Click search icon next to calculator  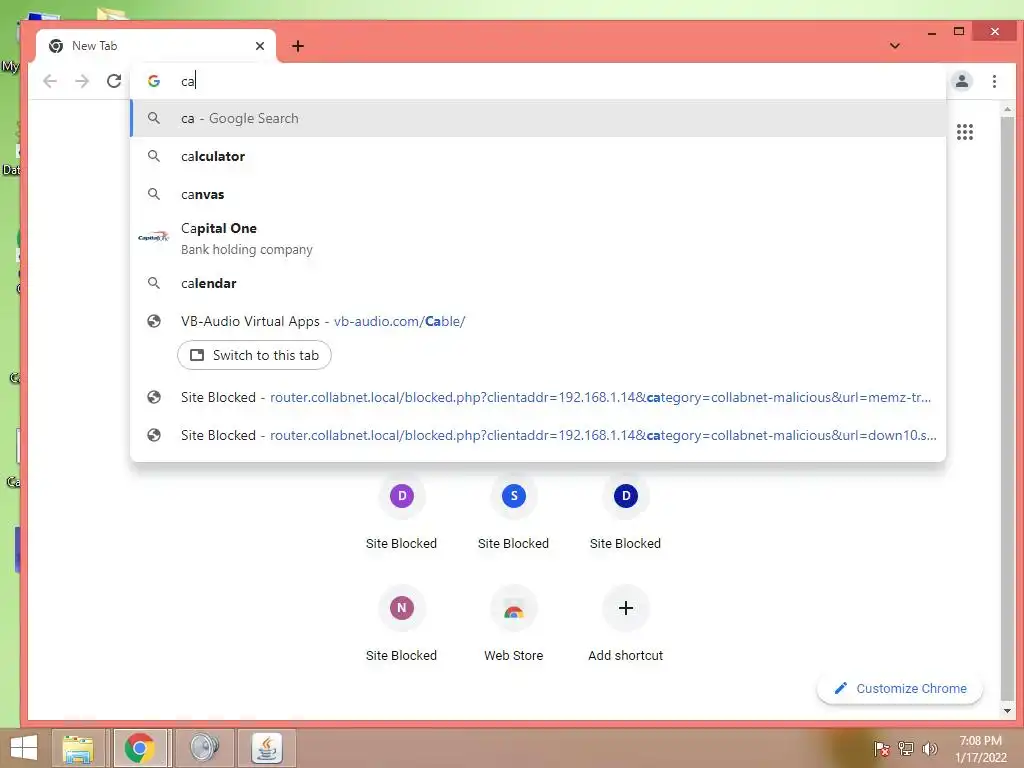pos(153,156)
